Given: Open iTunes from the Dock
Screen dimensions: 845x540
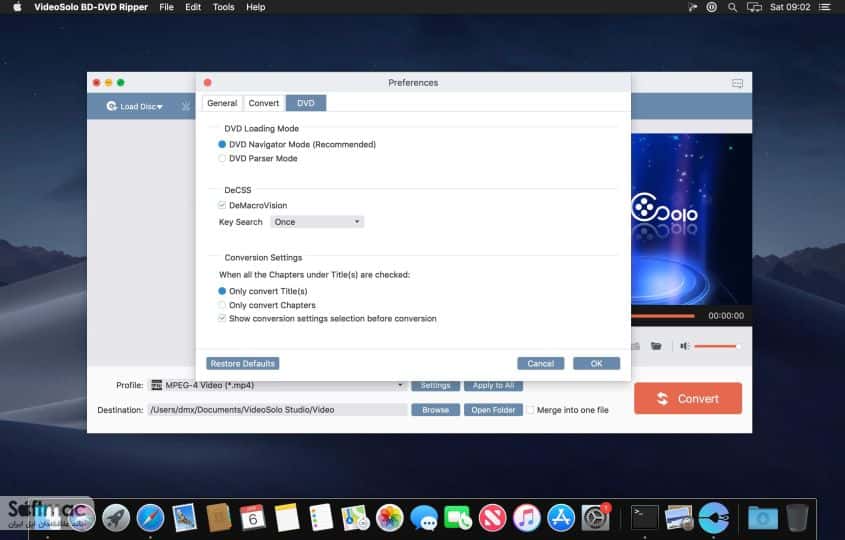Looking at the screenshot, I should (527, 518).
